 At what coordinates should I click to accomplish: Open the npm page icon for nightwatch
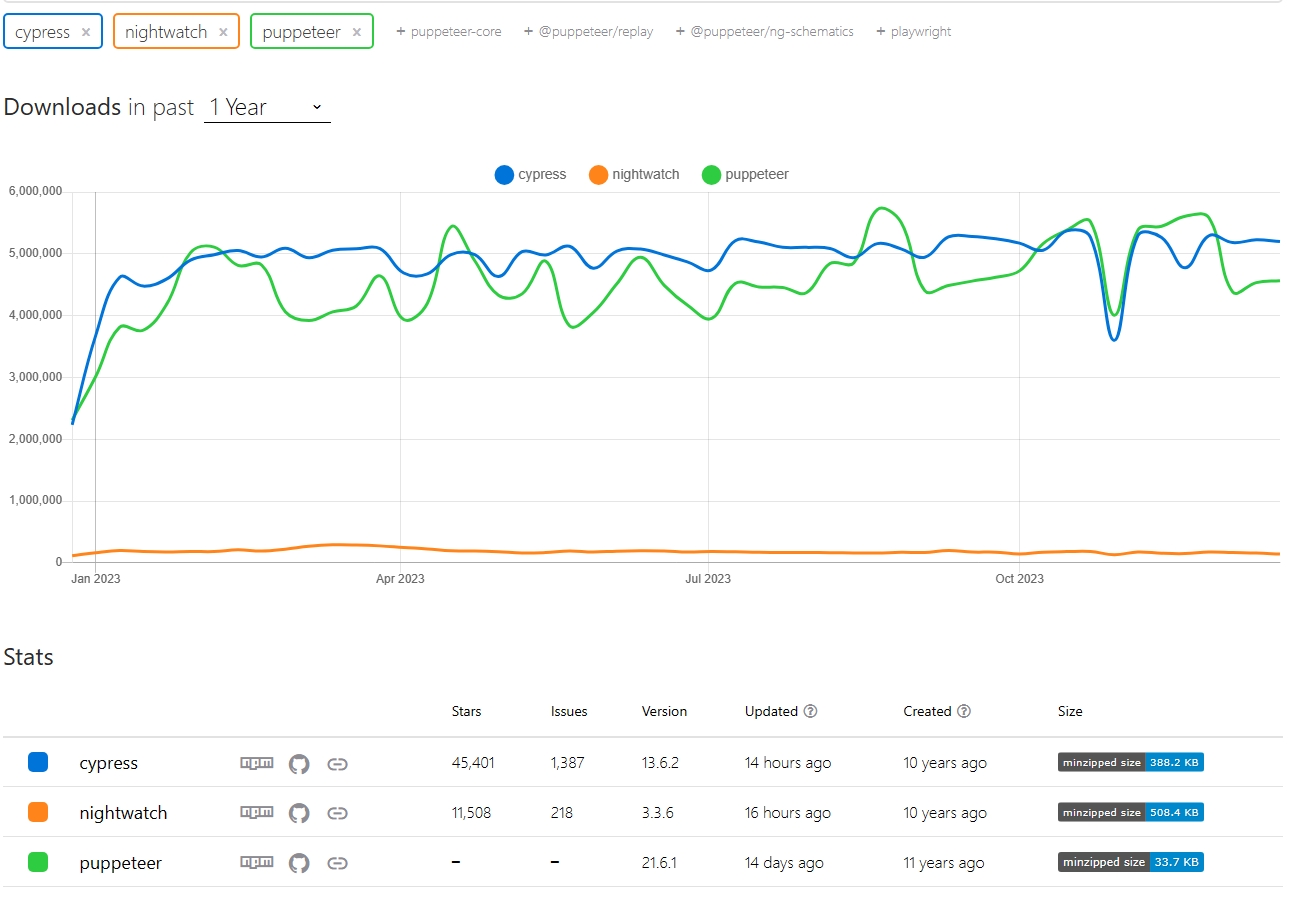pyautogui.click(x=257, y=813)
